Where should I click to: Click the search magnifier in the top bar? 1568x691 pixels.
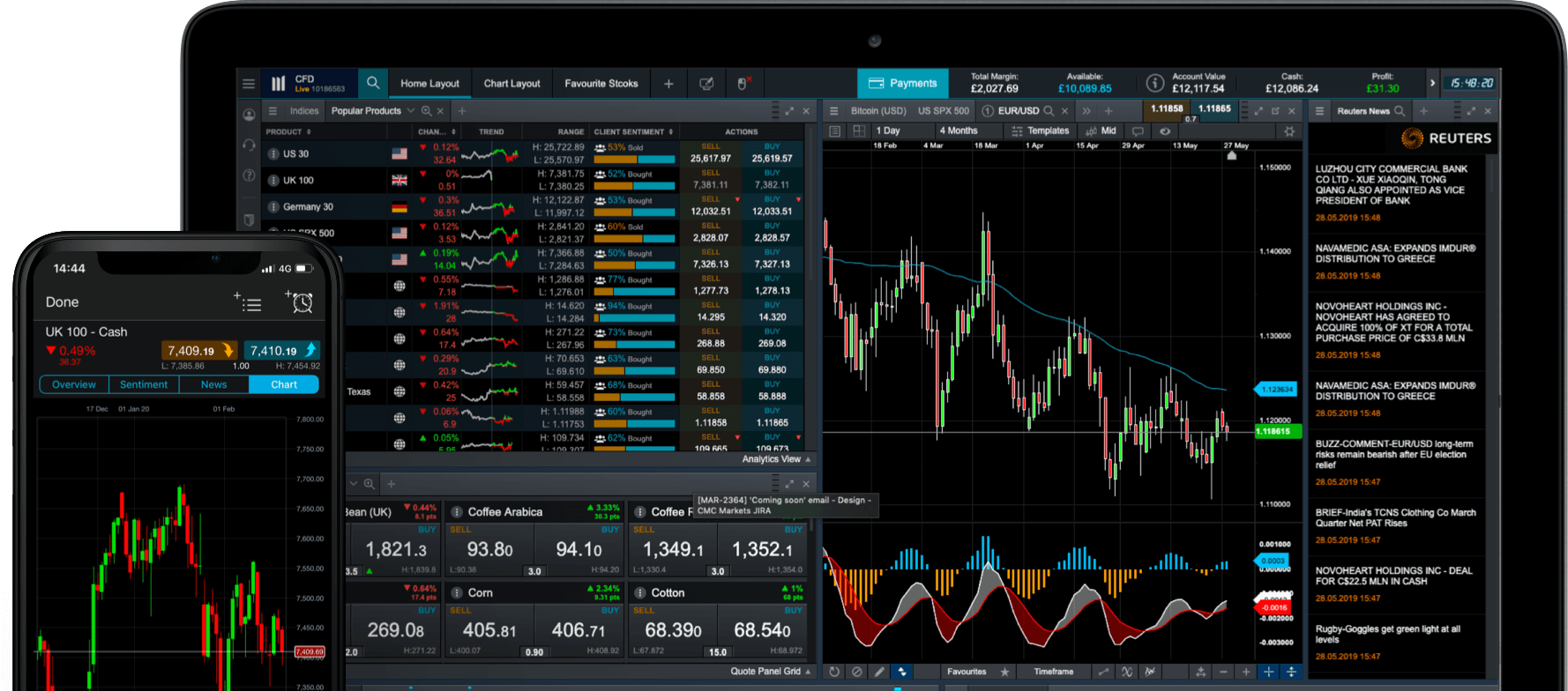[x=373, y=83]
